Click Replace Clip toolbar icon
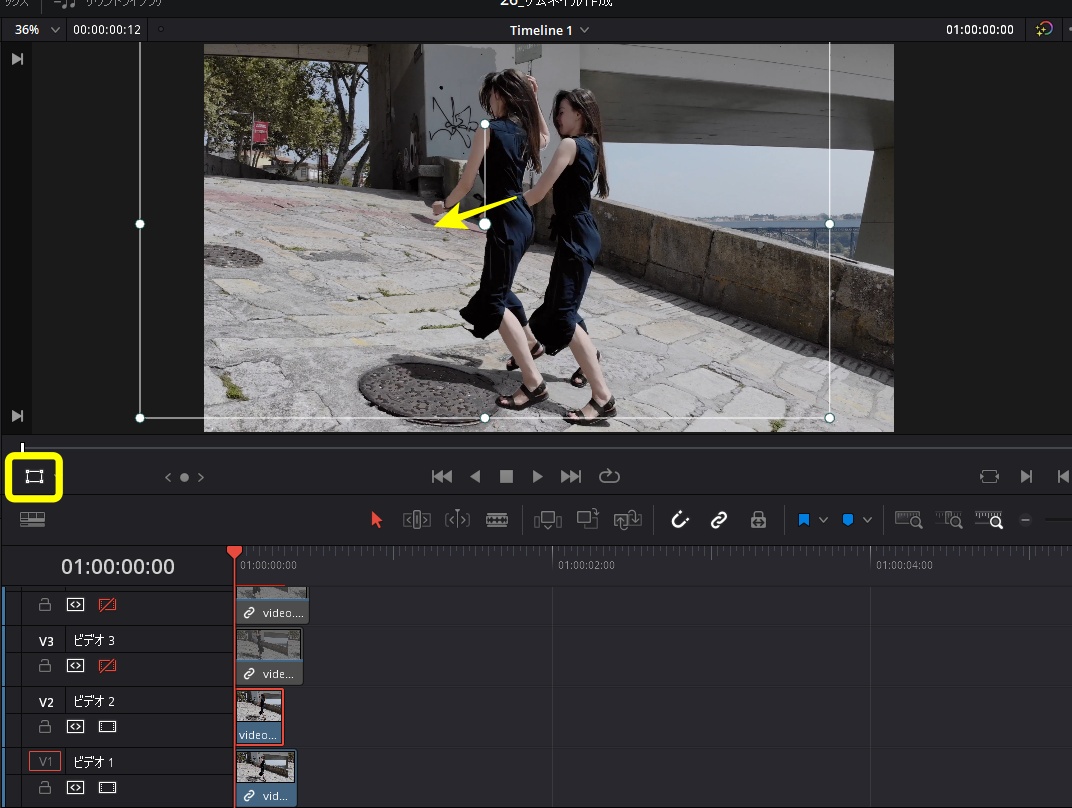The height and width of the screenshot is (808, 1072). [x=628, y=520]
